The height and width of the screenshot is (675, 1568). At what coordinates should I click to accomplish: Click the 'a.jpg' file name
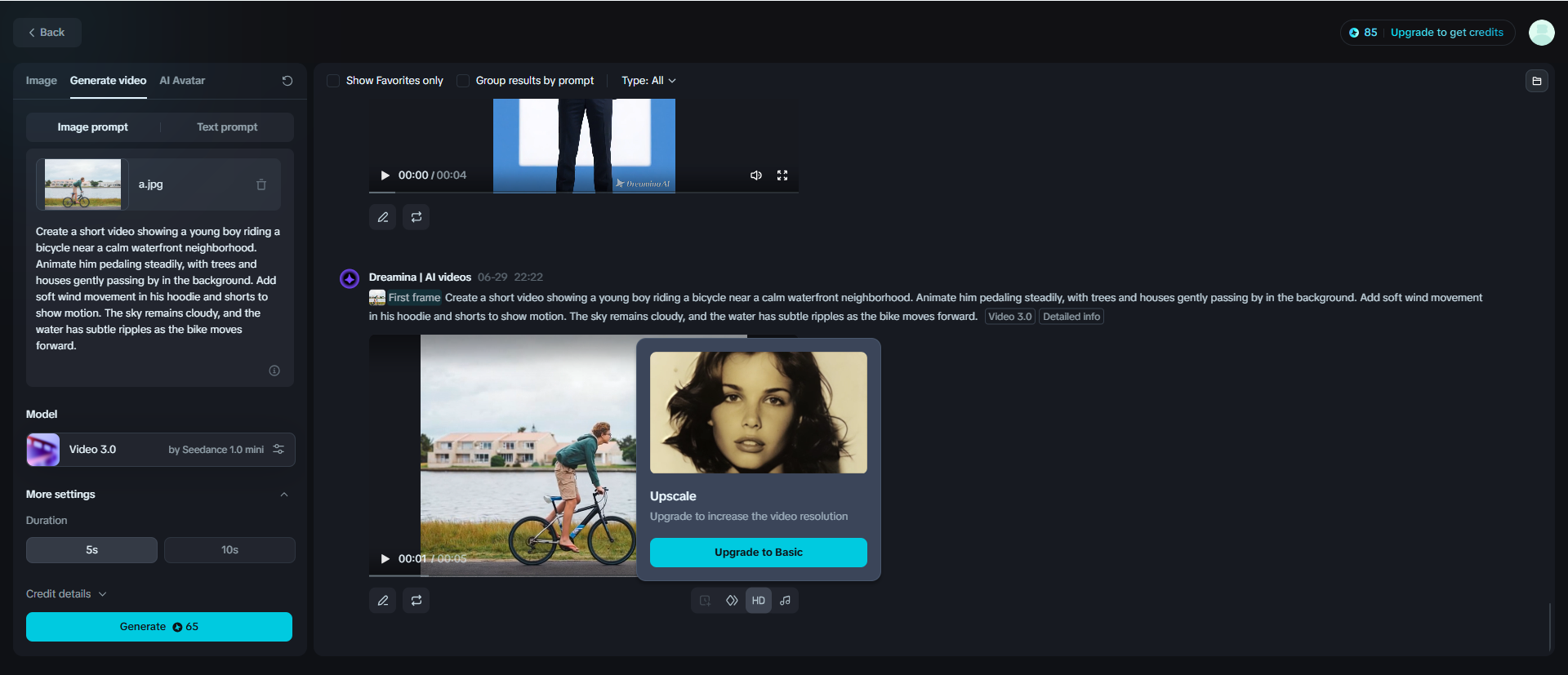coord(150,184)
